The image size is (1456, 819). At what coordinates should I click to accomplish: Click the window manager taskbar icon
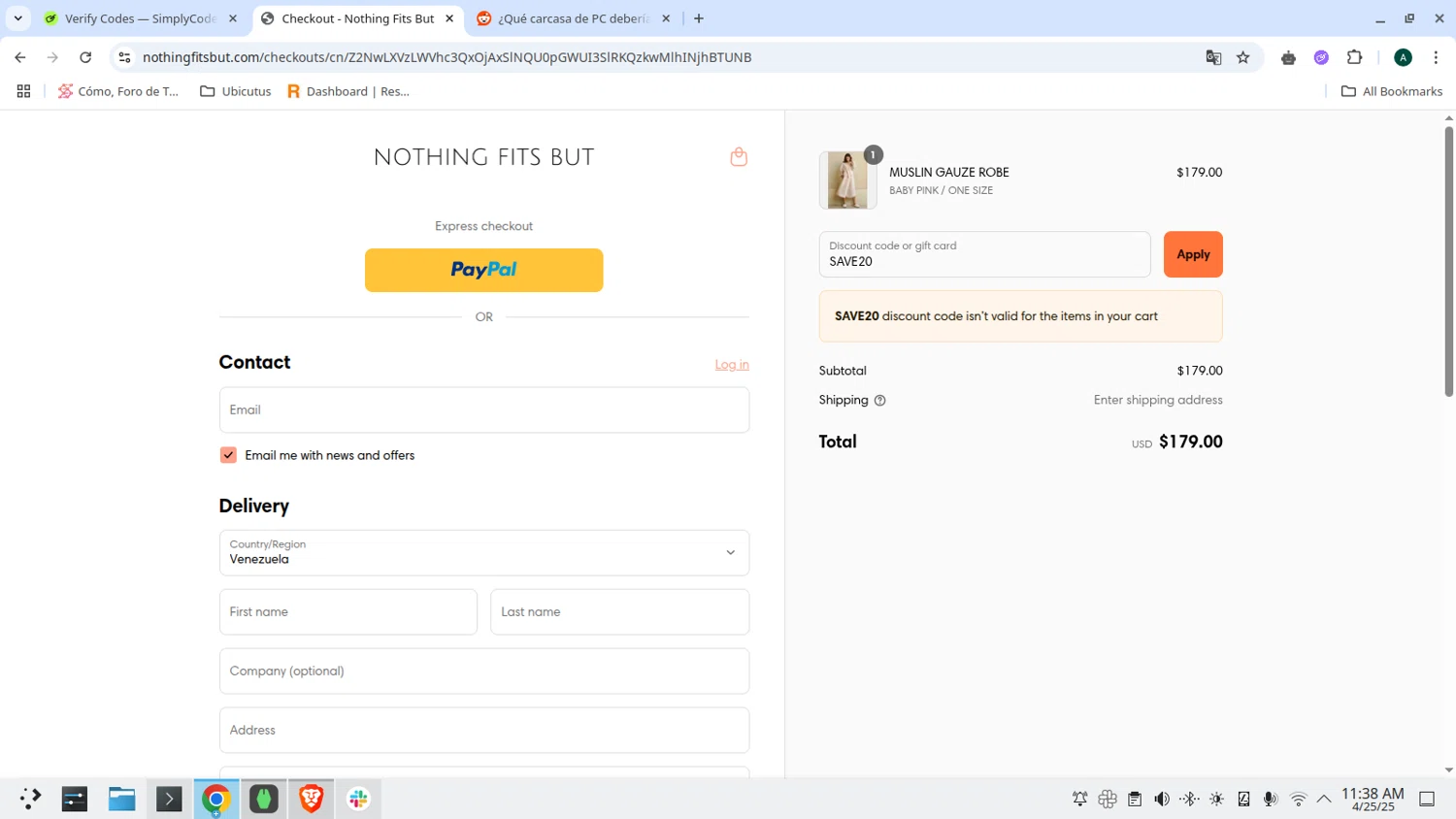75,799
